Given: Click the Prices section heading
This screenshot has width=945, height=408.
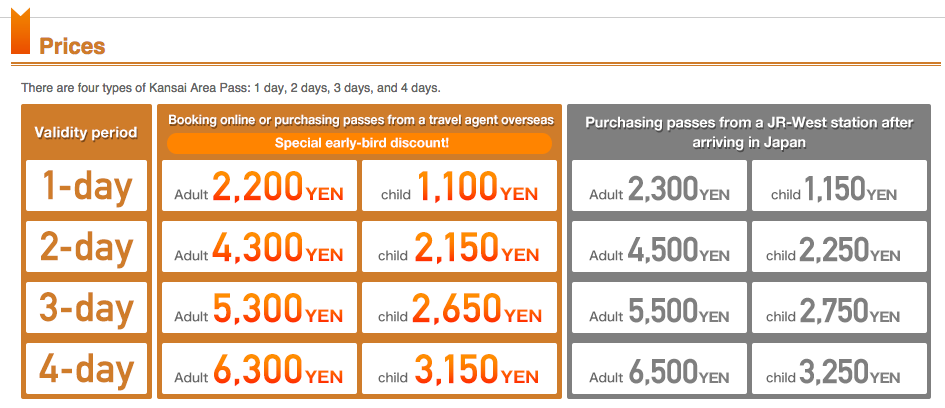Looking at the screenshot, I should (x=72, y=46).
